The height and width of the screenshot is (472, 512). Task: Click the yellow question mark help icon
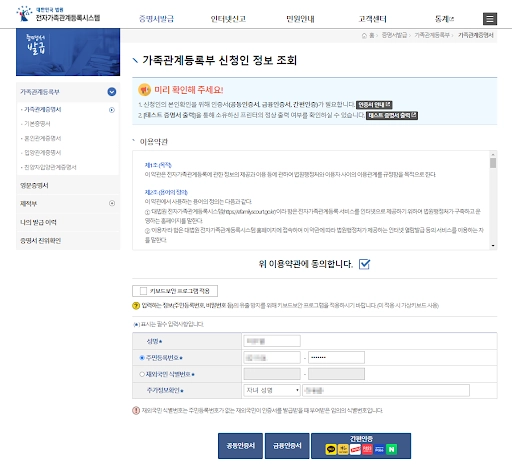coord(136,305)
